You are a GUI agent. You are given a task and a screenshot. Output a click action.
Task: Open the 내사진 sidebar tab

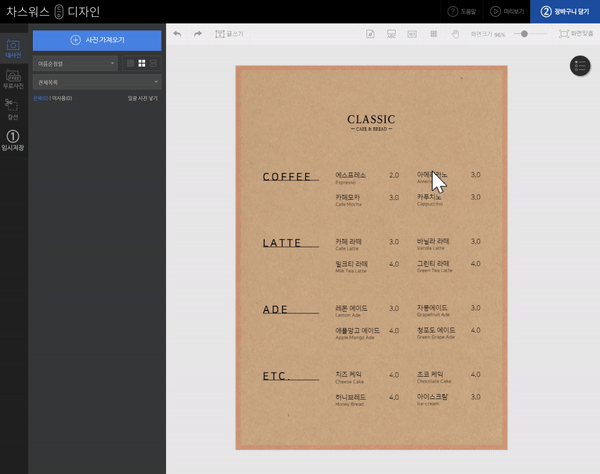[13, 49]
